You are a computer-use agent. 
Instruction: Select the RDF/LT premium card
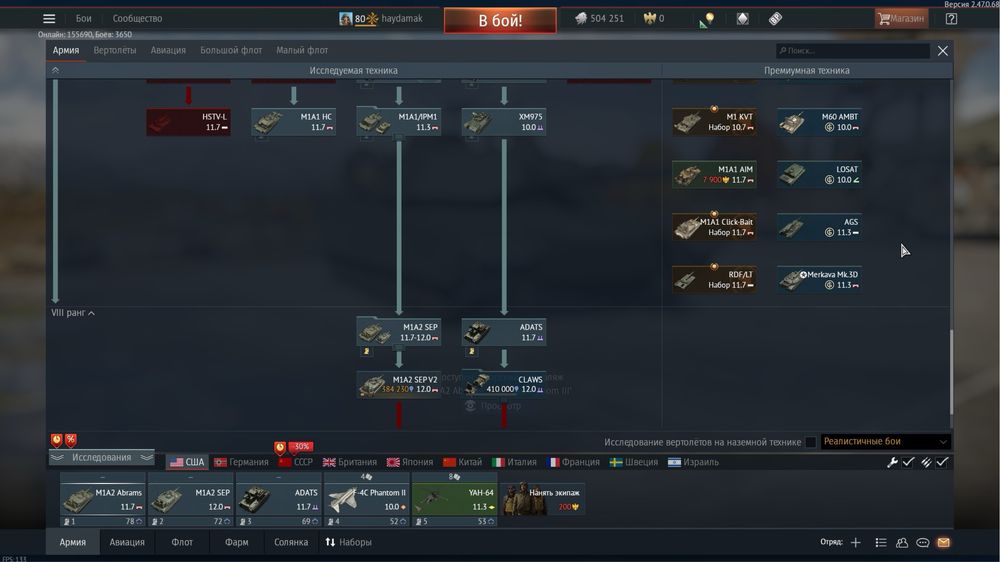[714, 279]
